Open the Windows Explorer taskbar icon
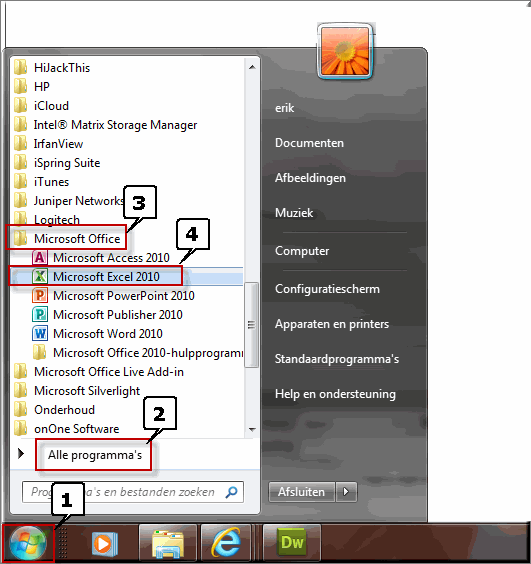The image size is (531, 564). tap(168, 543)
